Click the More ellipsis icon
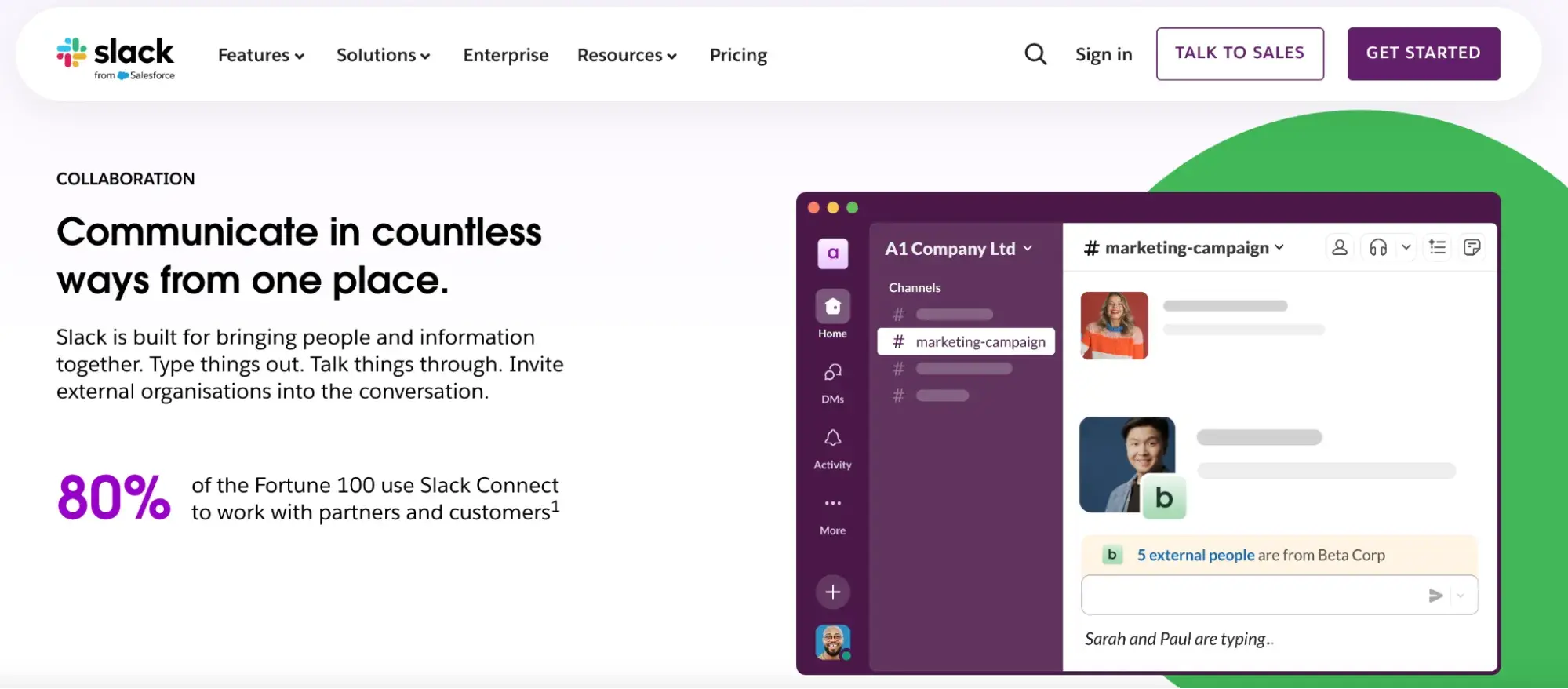Screen dimensions: 1568x689 point(832,503)
